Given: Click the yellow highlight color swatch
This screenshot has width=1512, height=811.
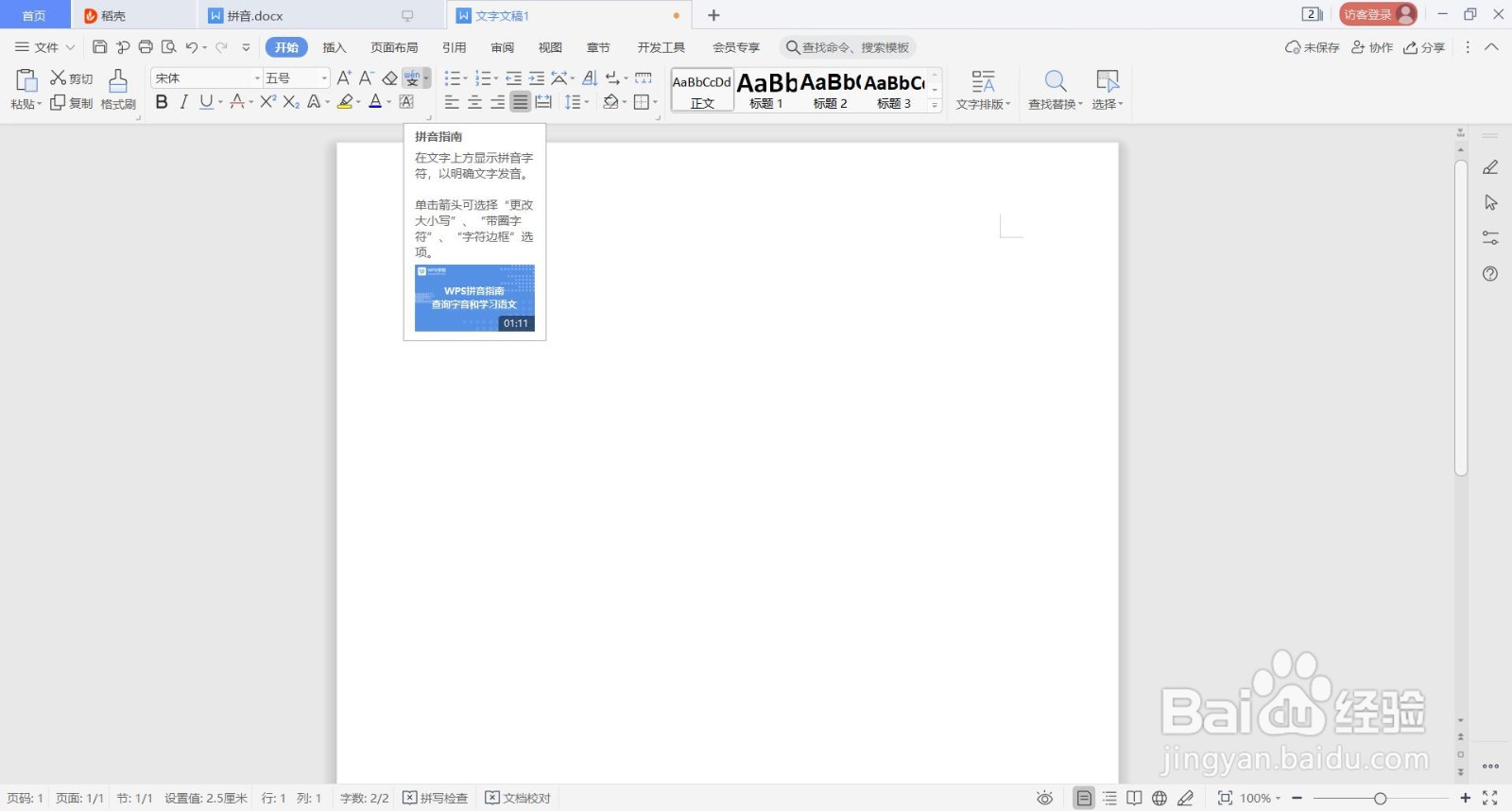Looking at the screenshot, I should coord(345,101).
